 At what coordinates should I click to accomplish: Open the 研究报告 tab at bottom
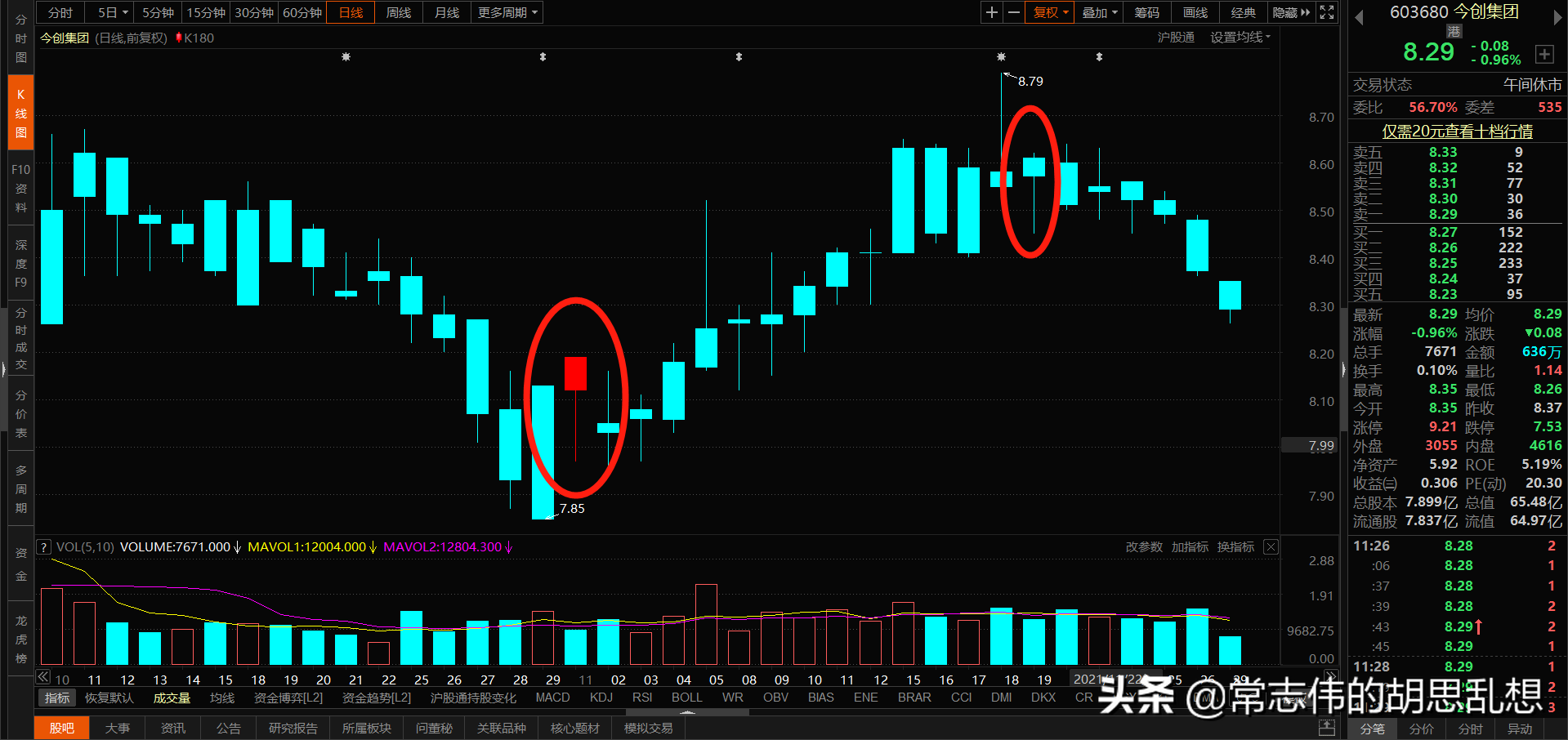coord(293,728)
